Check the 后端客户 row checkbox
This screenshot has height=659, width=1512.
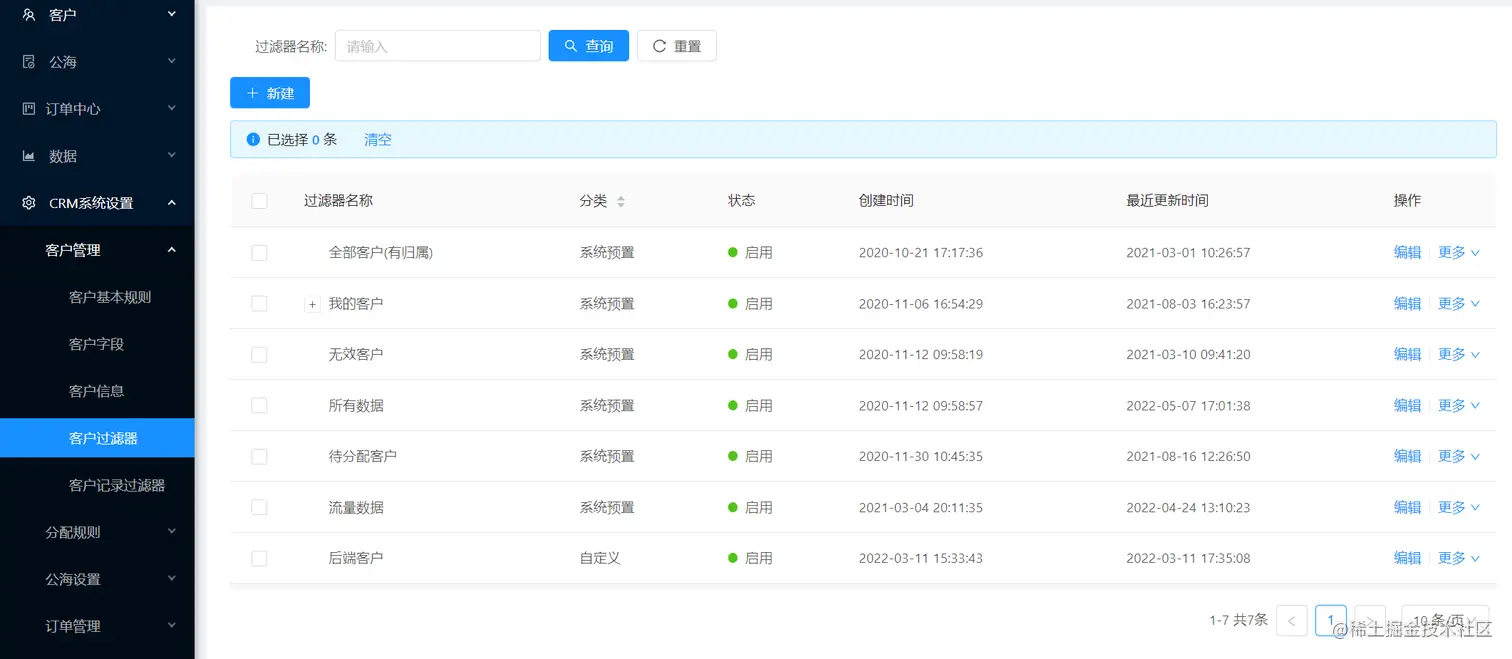[259, 558]
